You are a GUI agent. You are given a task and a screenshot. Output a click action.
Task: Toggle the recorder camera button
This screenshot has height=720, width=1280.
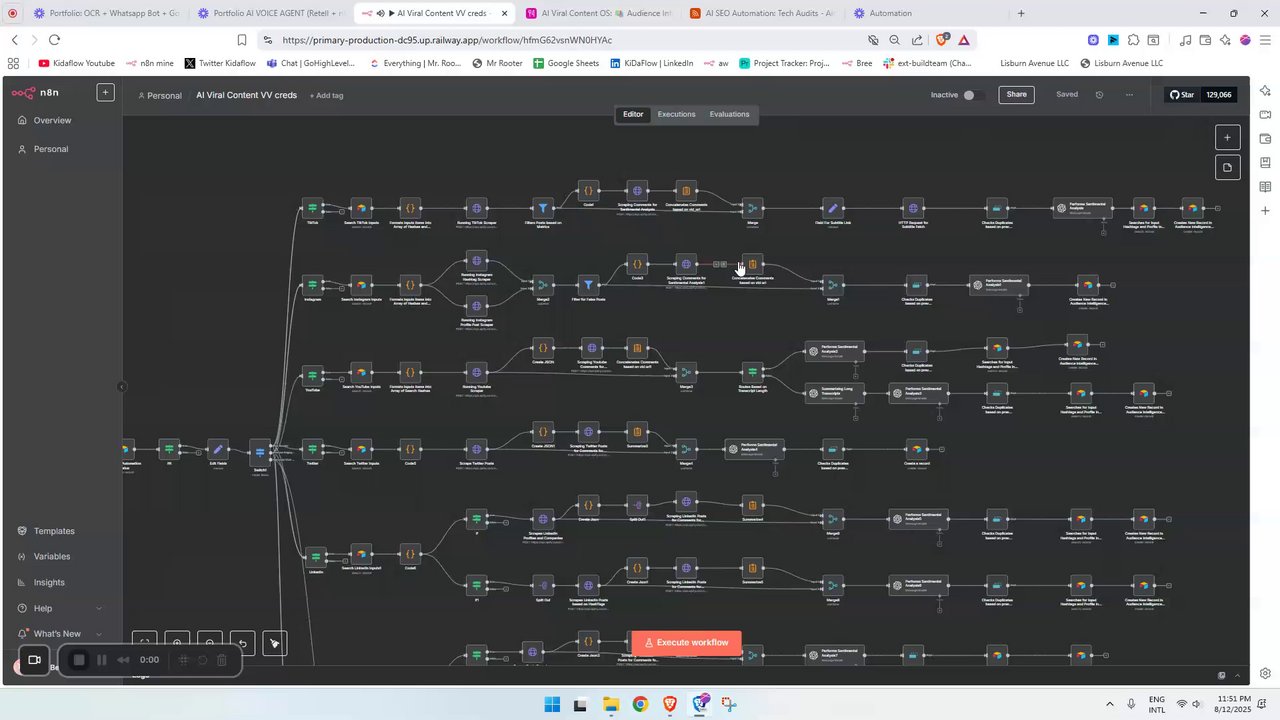[x=34, y=660]
